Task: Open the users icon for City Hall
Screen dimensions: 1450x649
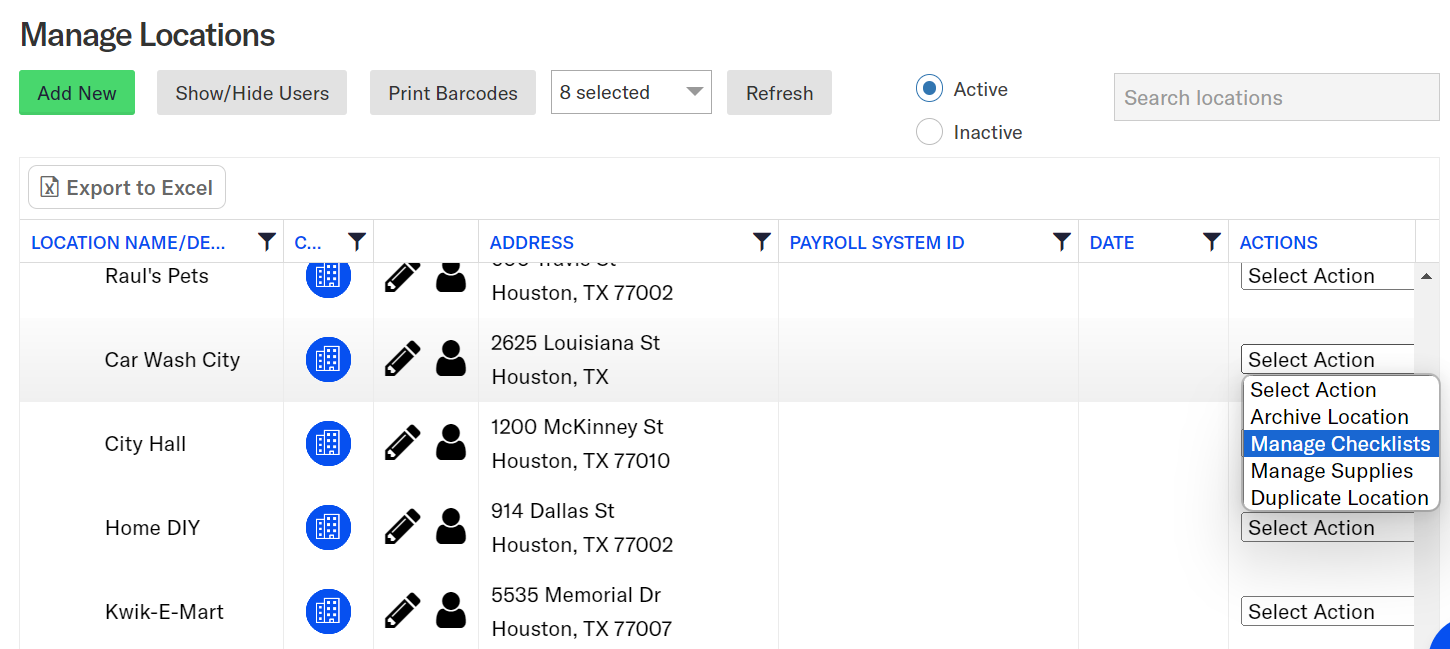Action: click(451, 443)
